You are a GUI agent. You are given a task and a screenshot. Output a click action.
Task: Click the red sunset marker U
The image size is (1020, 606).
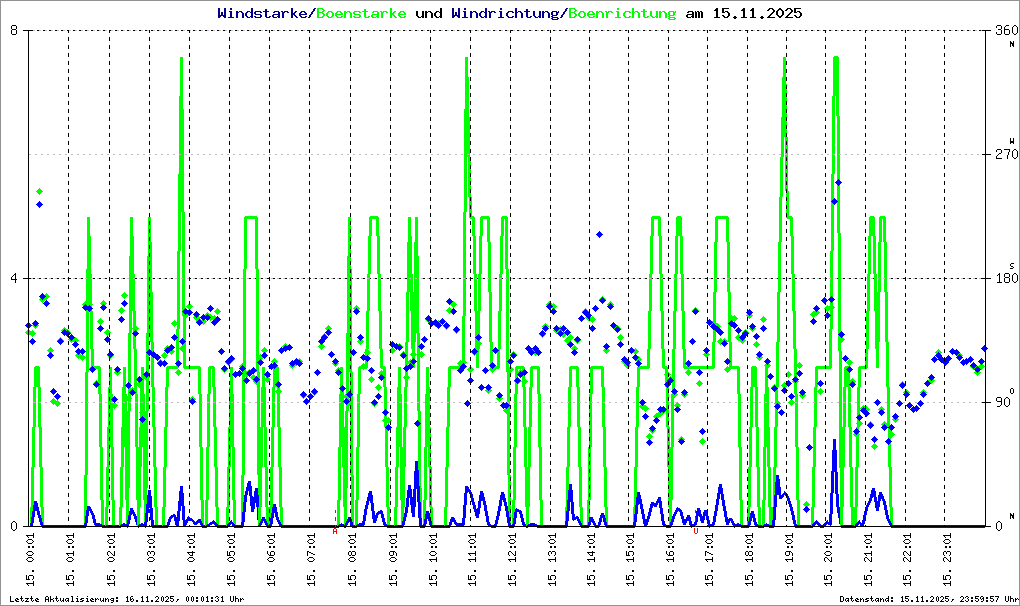point(695,531)
